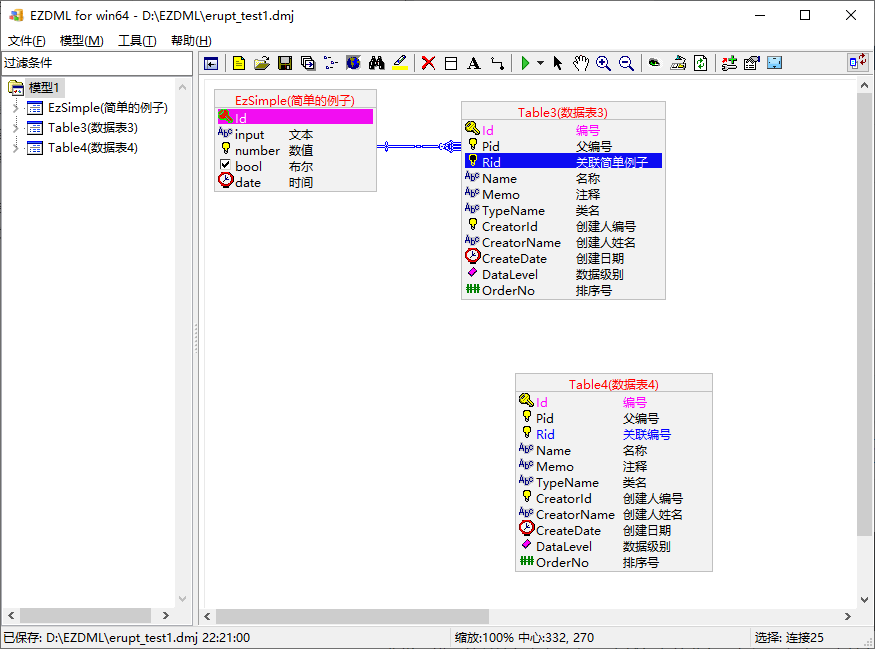
Task: Click the blue fit-to-screen icon
Action: [x=775, y=63]
